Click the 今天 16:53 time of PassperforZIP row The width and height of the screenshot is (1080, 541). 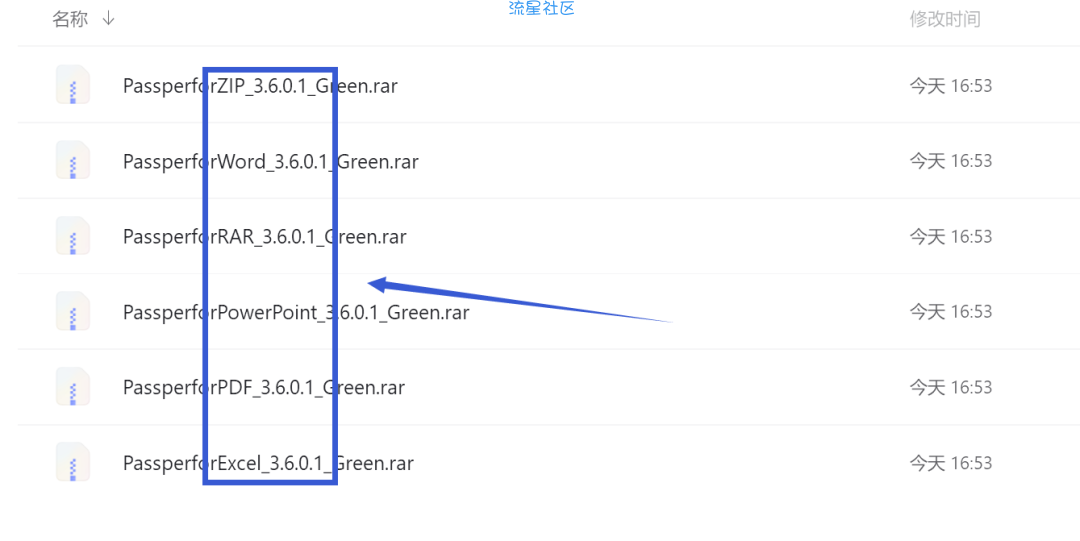click(x=951, y=86)
